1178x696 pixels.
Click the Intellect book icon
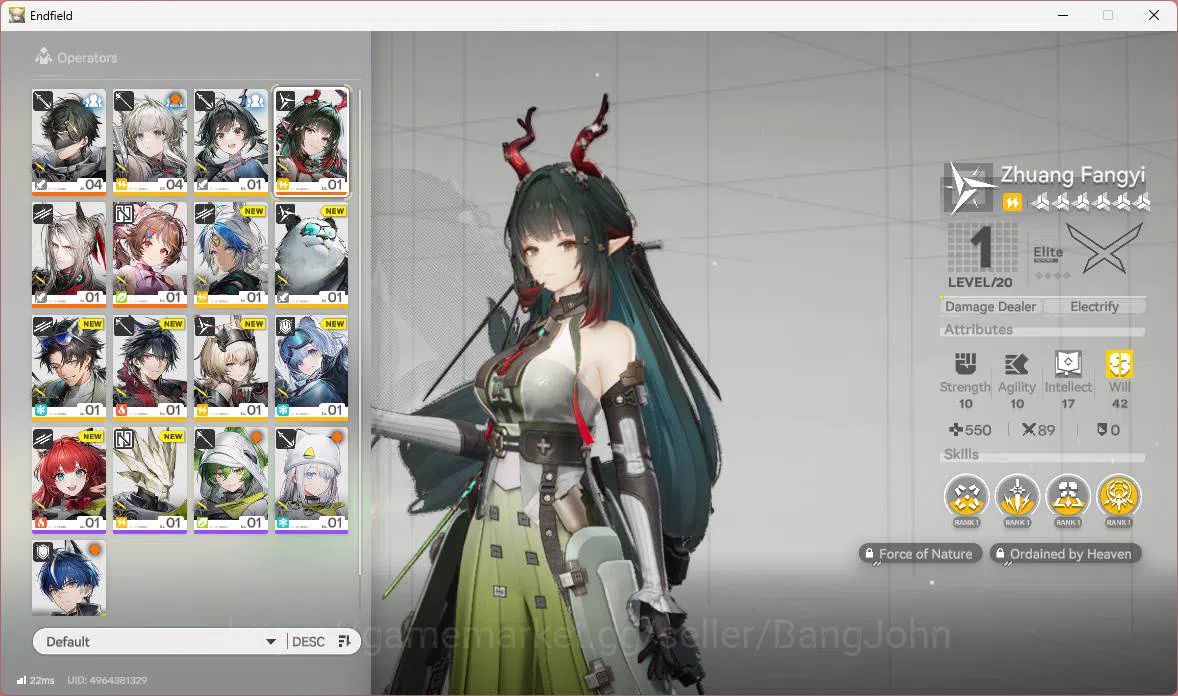(x=1068, y=364)
